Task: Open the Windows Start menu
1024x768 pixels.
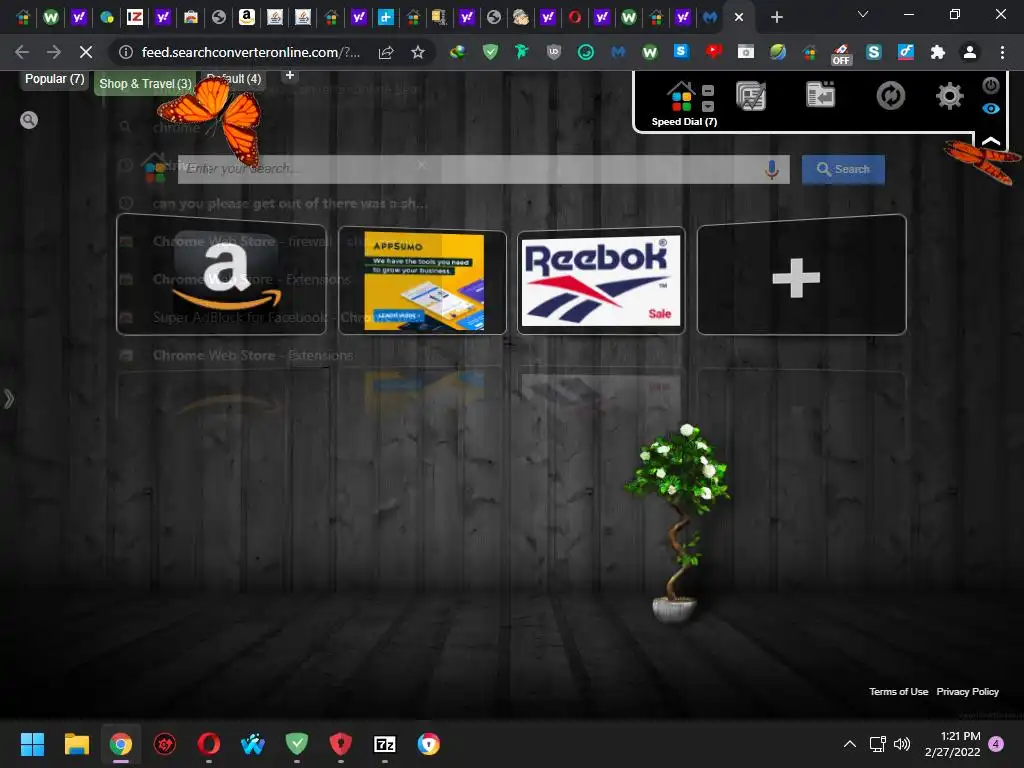Action: click(x=32, y=744)
